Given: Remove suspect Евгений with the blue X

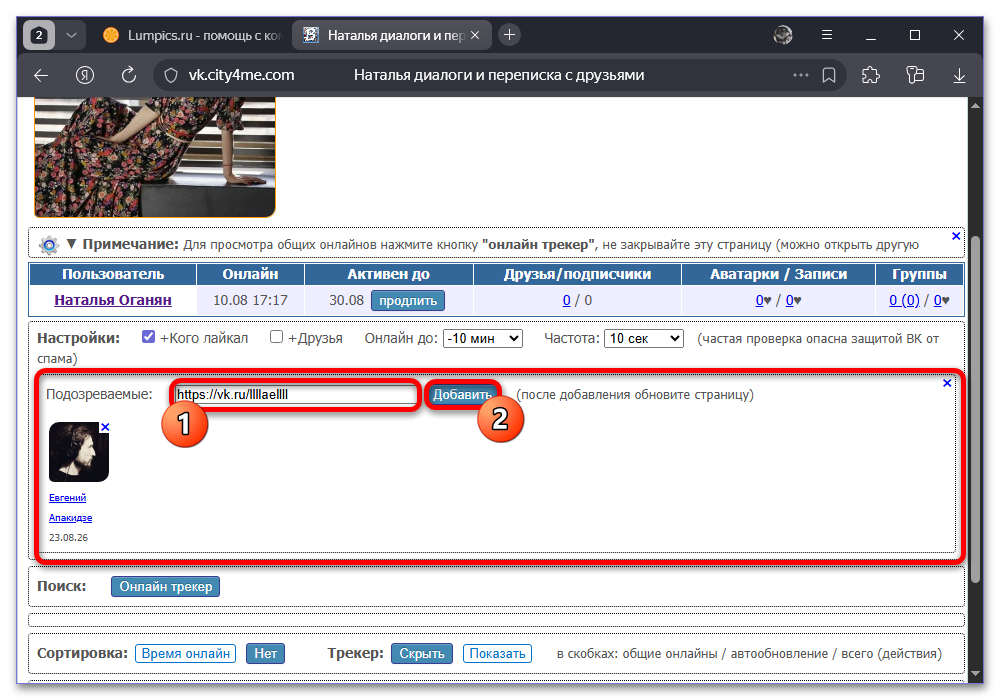Looking at the screenshot, I should 105,427.
